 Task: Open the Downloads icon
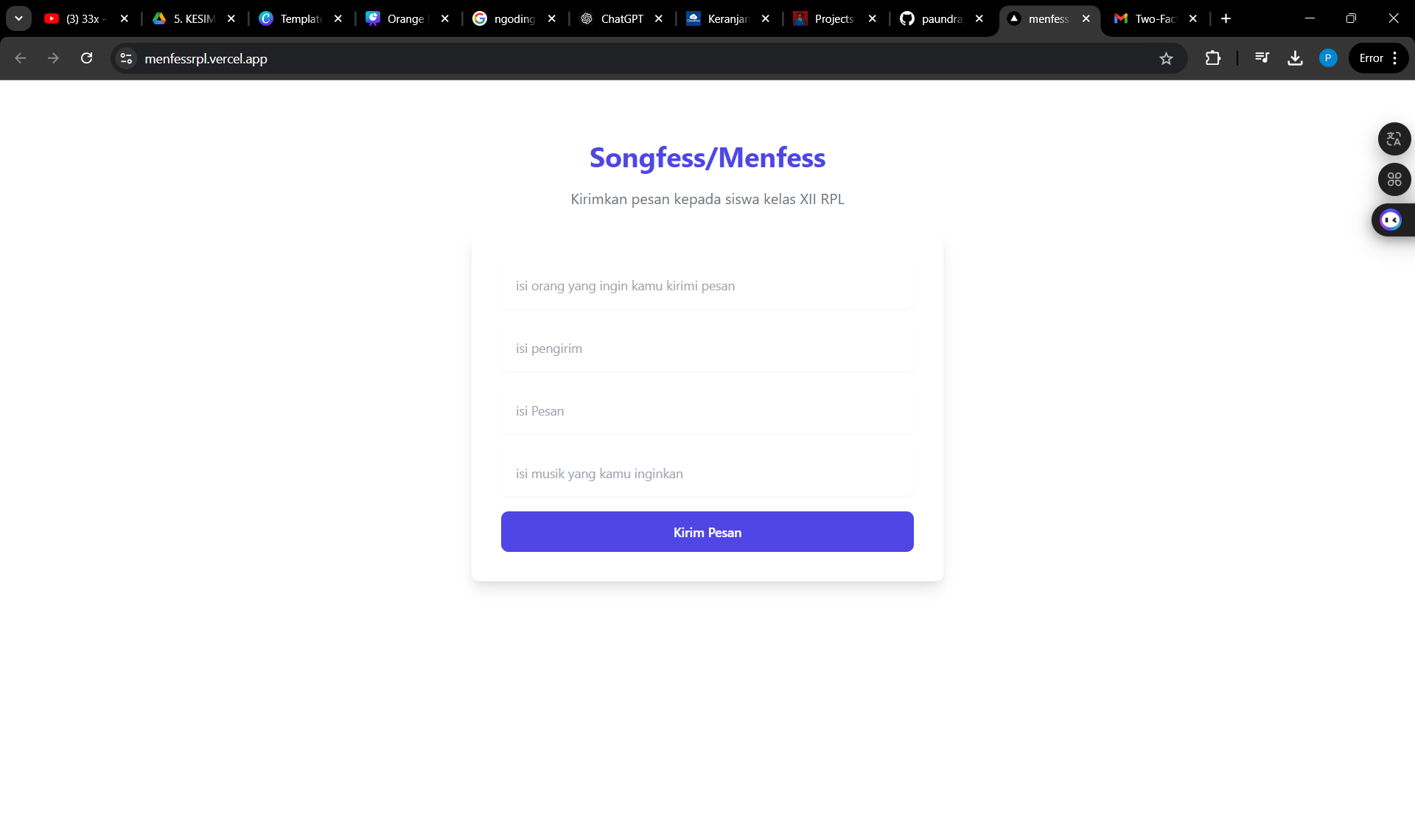click(1296, 58)
